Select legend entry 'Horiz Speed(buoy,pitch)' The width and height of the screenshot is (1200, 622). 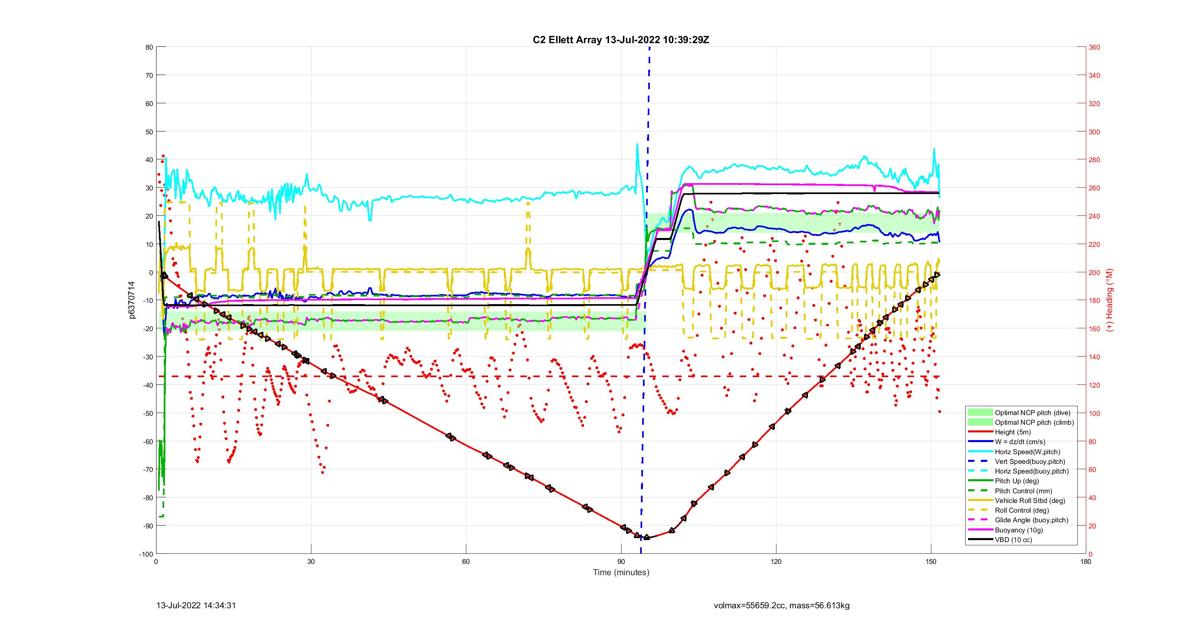click(1032, 471)
